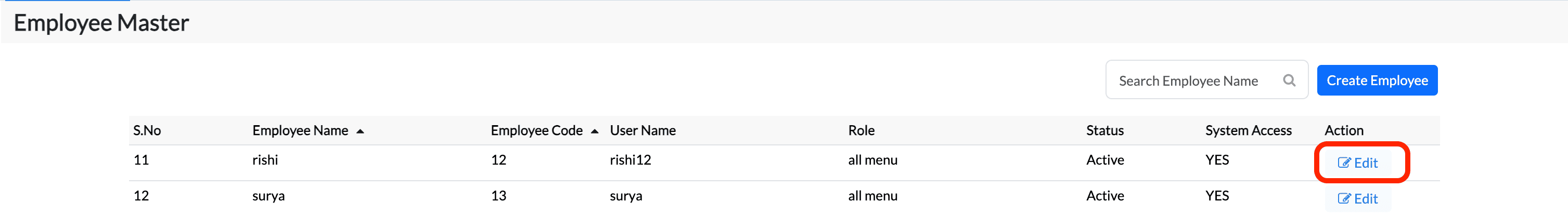Viewport: 1568px width, 215px height.
Task: Click the search magnifier icon
Action: tap(1289, 80)
